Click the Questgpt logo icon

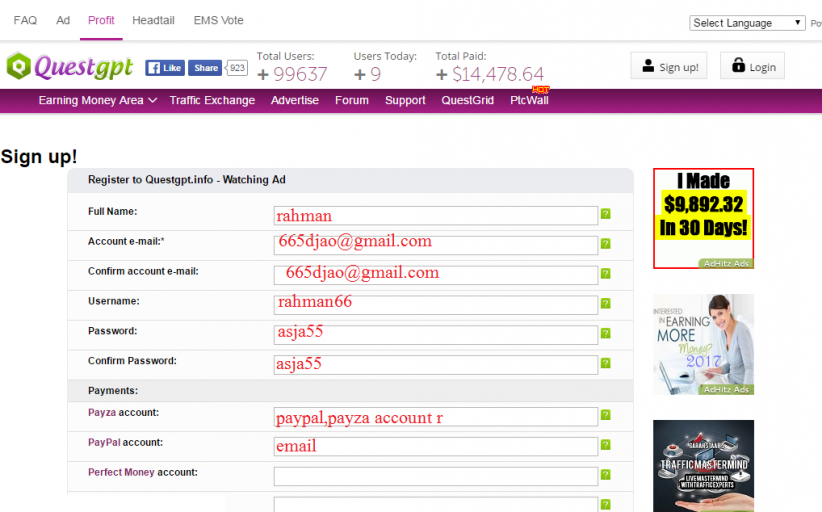19,67
